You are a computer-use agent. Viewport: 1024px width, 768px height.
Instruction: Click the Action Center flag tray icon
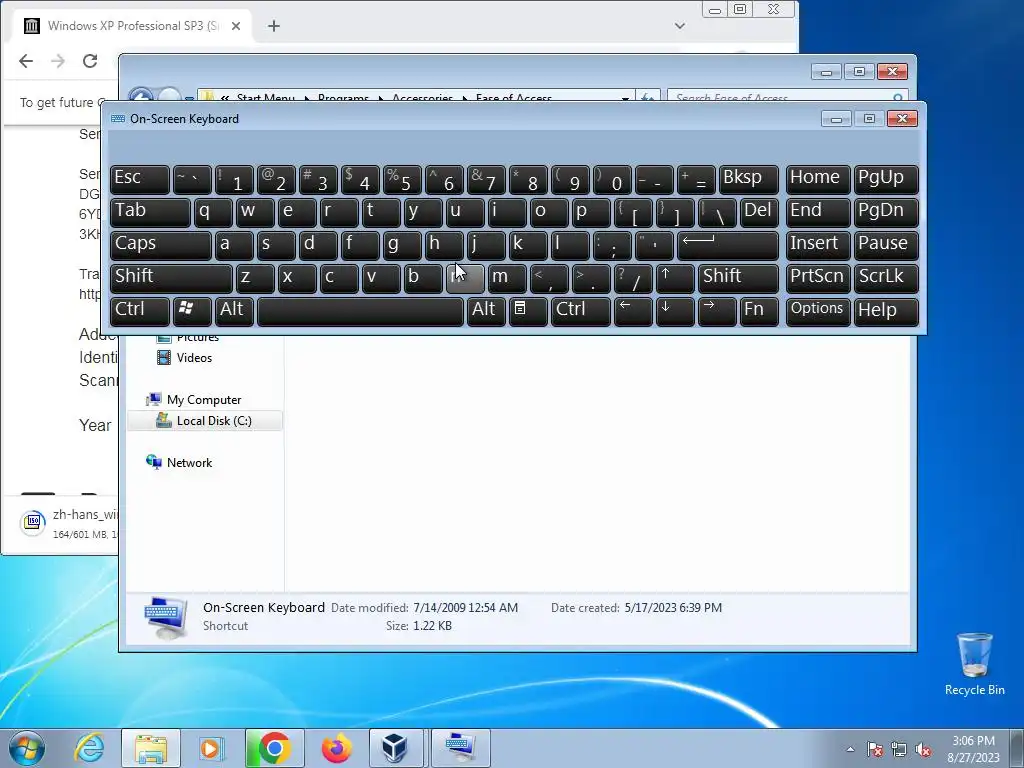coord(875,749)
